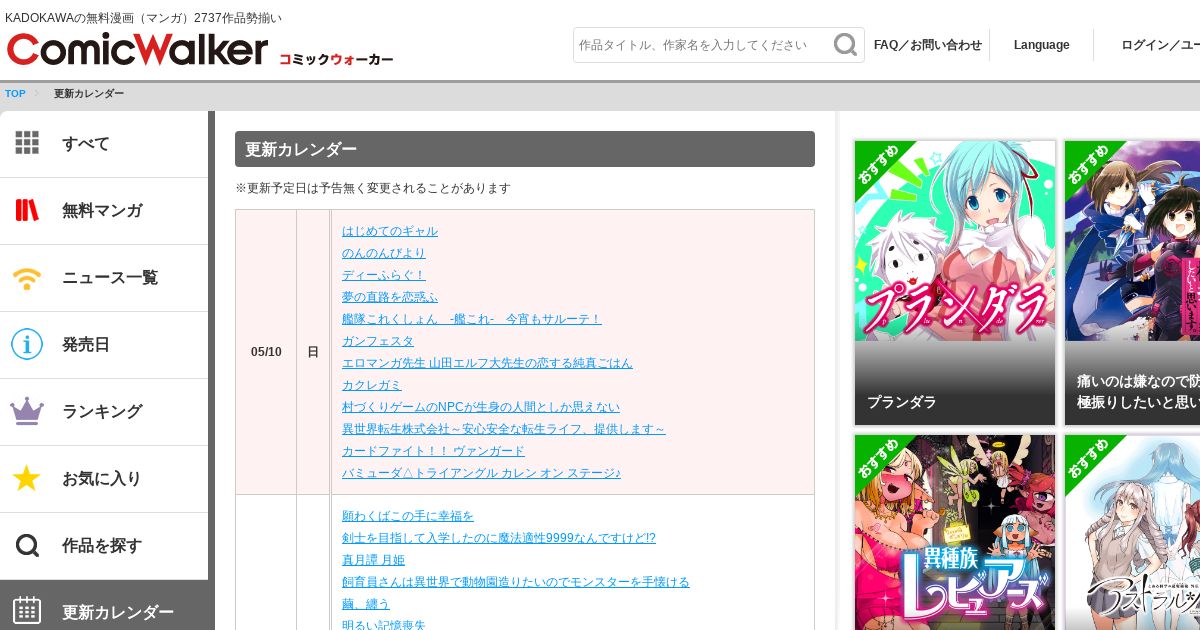Select お気に入り in the sidebar
This screenshot has width=1200, height=630.
tap(104, 479)
